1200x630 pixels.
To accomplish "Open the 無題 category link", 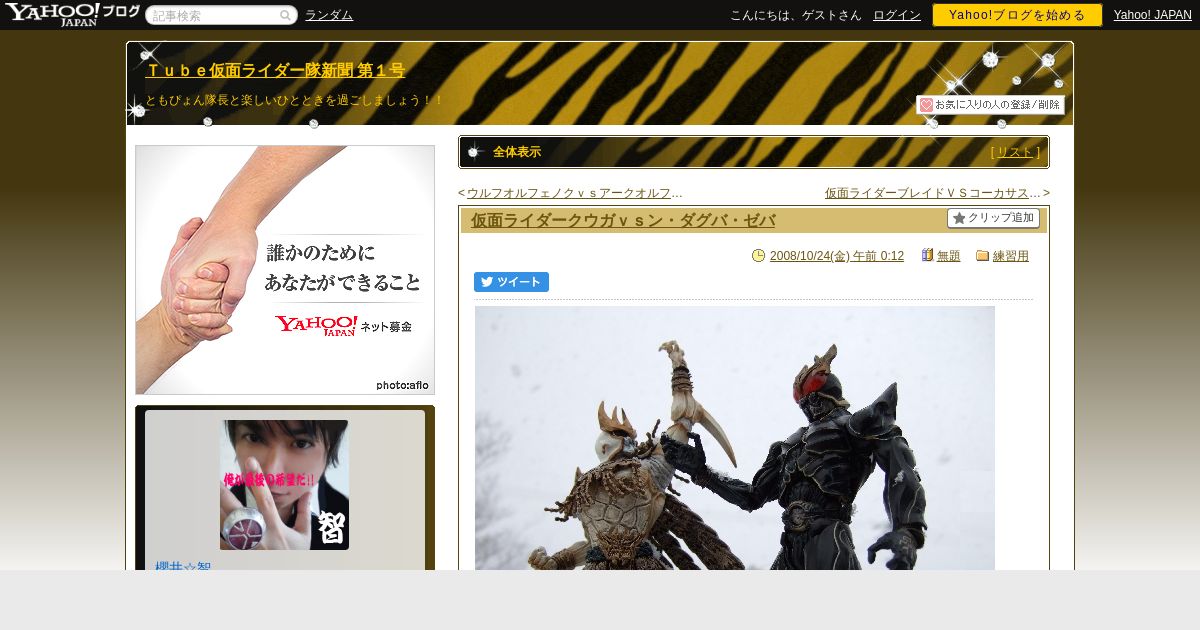I will [949, 256].
